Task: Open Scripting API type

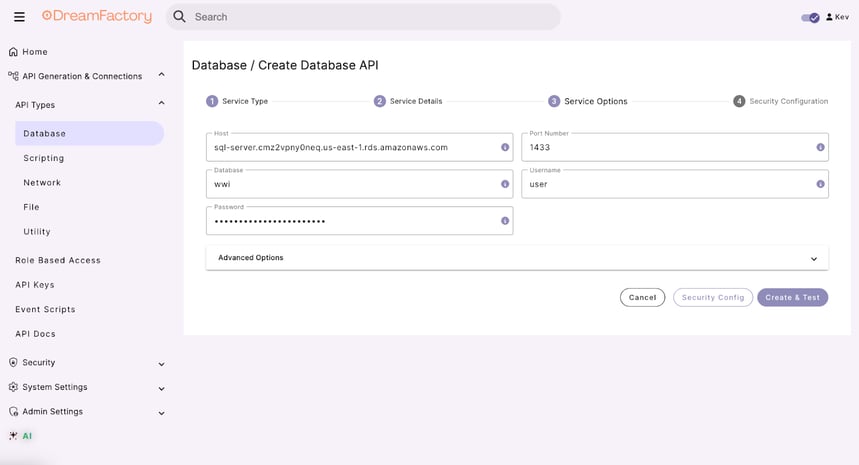Action: point(44,158)
